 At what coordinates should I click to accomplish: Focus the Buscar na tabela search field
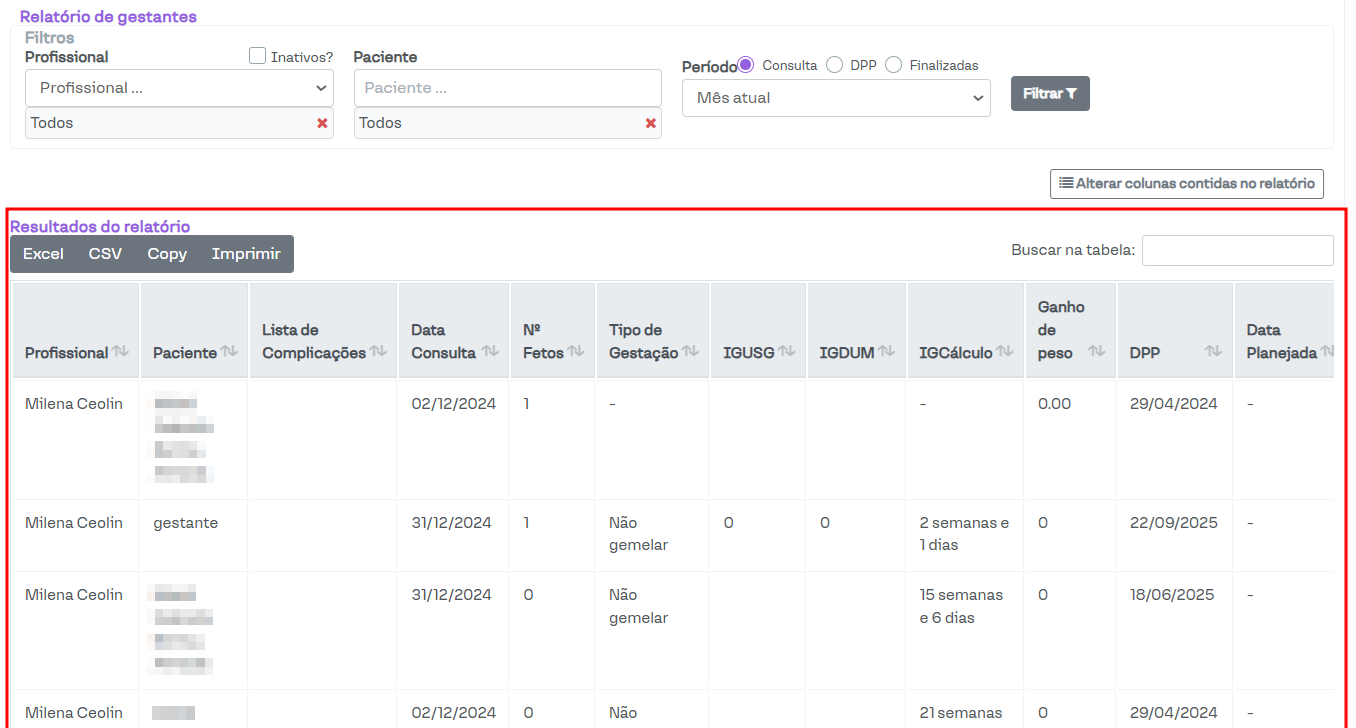(1237, 250)
